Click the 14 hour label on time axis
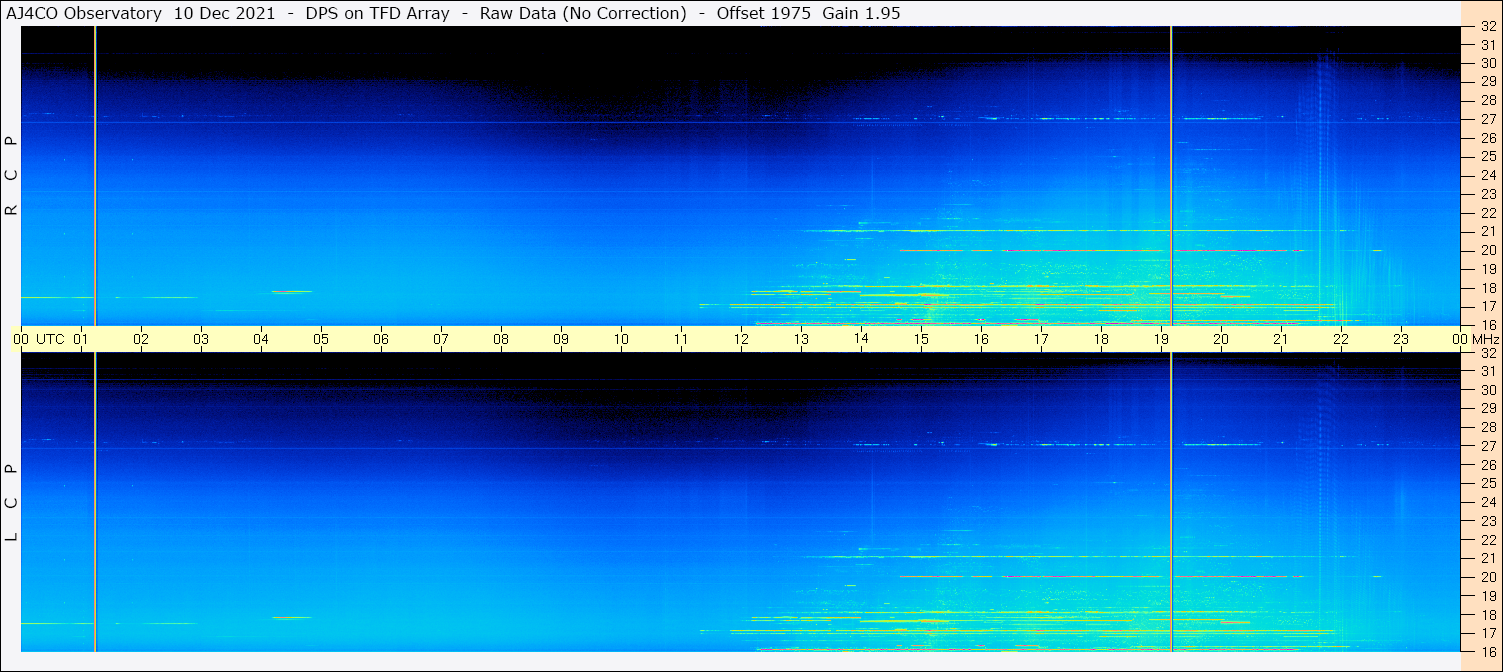Image resolution: width=1503 pixels, height=672 pixels. coord(861,339)
